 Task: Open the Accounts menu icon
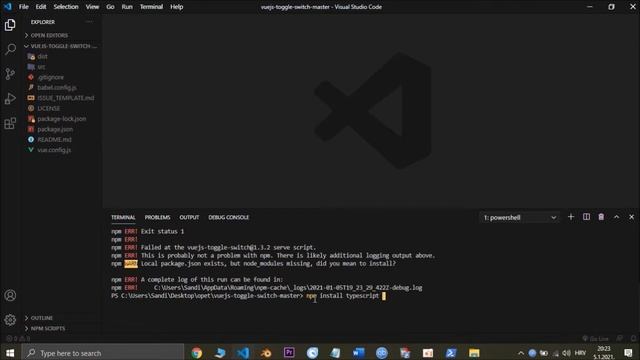10,295
